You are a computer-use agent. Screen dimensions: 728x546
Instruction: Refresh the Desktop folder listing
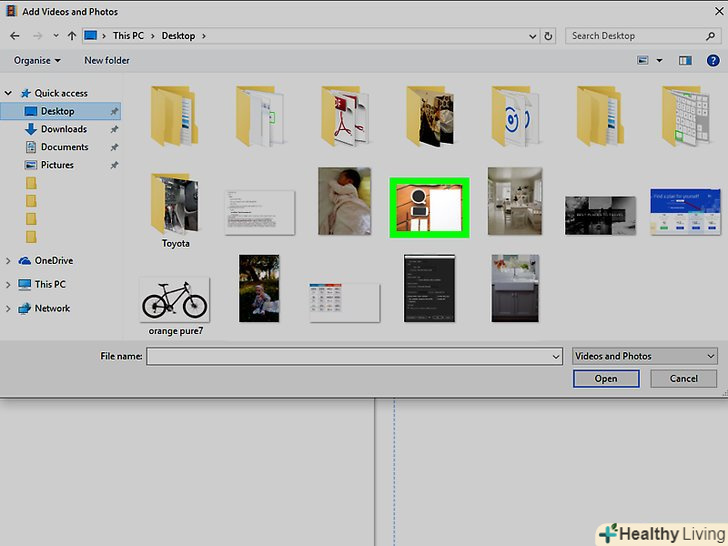click(549, 36)
